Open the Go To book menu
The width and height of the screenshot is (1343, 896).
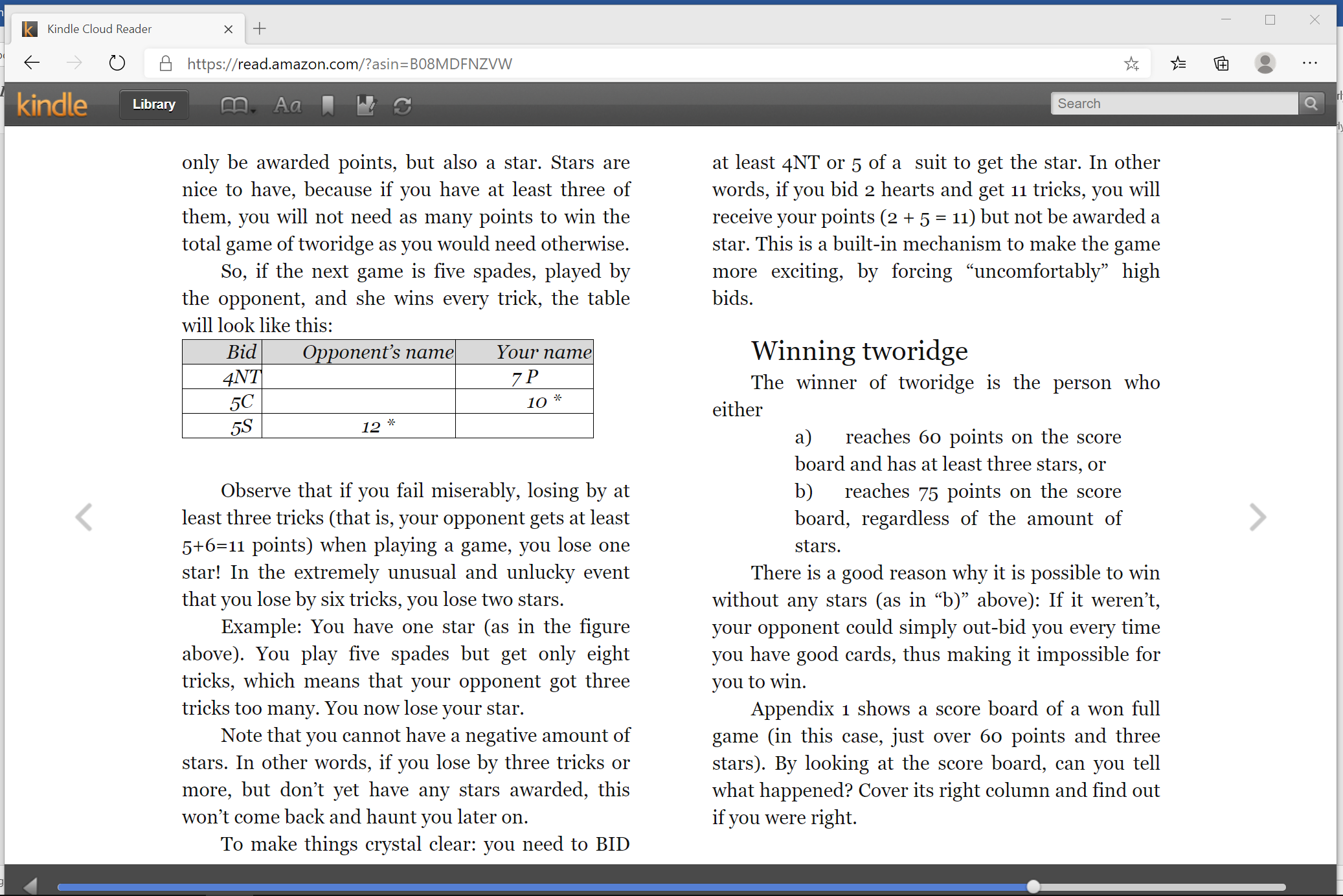[238, 105]
